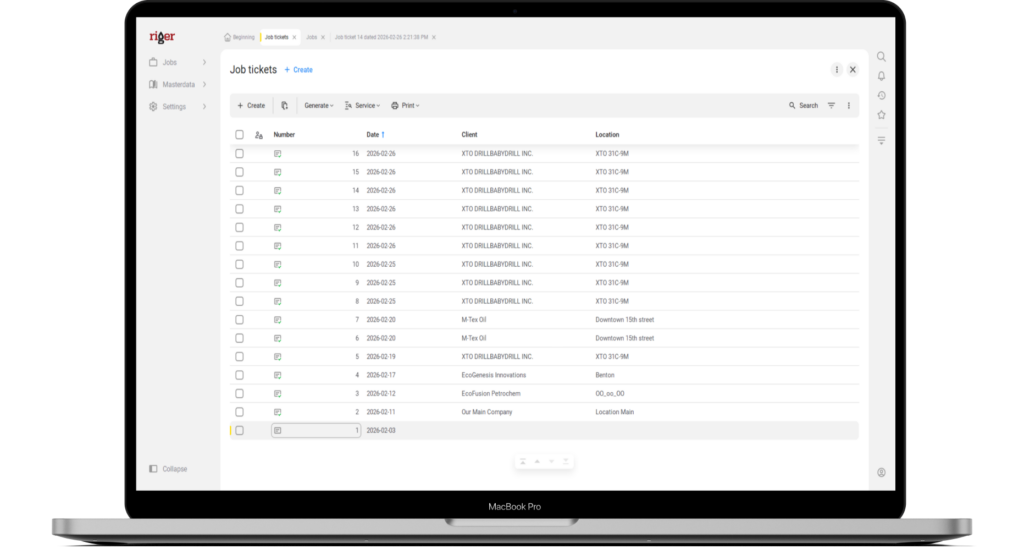
Task: Sort by the Location column header
Action: 607,134
